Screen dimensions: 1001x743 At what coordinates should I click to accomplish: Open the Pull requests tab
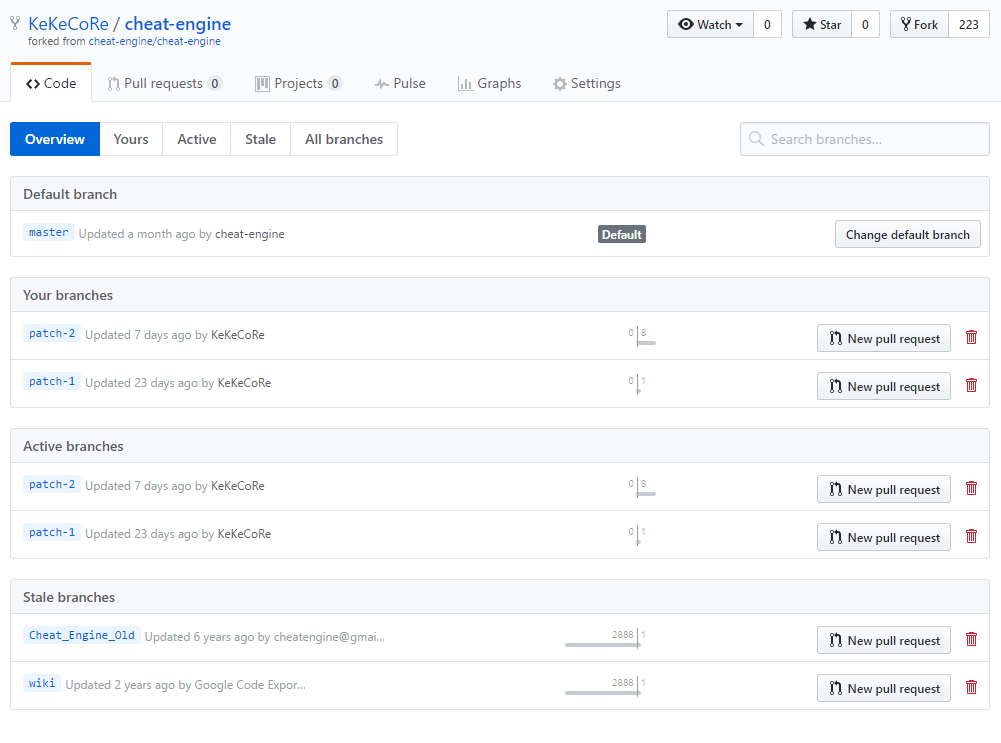(x=164, y=83)
